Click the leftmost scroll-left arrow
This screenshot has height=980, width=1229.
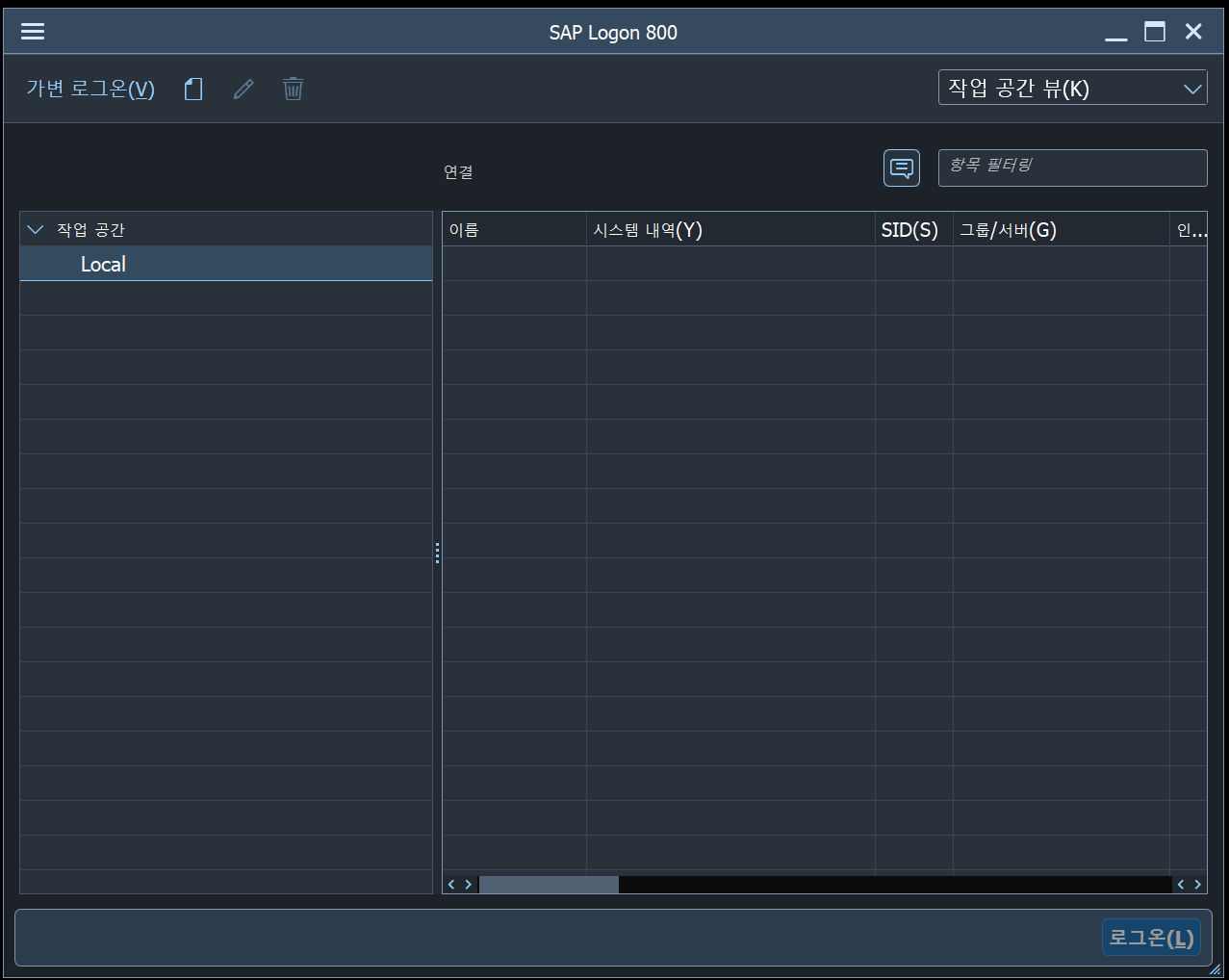point(451,885)
